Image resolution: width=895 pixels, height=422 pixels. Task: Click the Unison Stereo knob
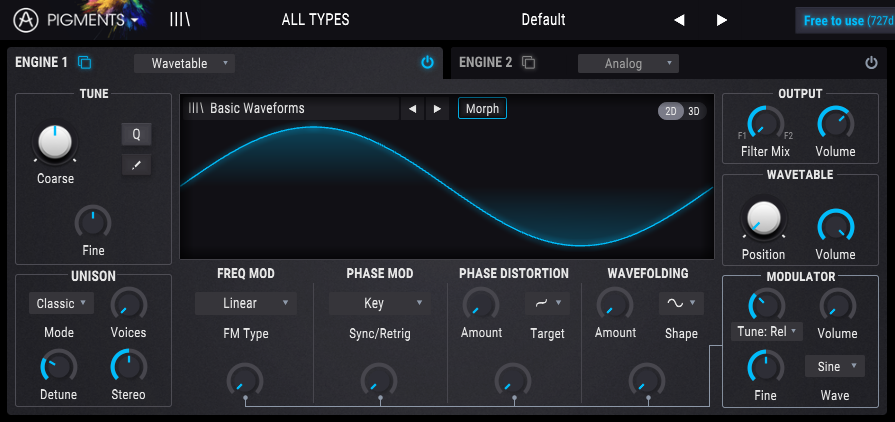128,367
